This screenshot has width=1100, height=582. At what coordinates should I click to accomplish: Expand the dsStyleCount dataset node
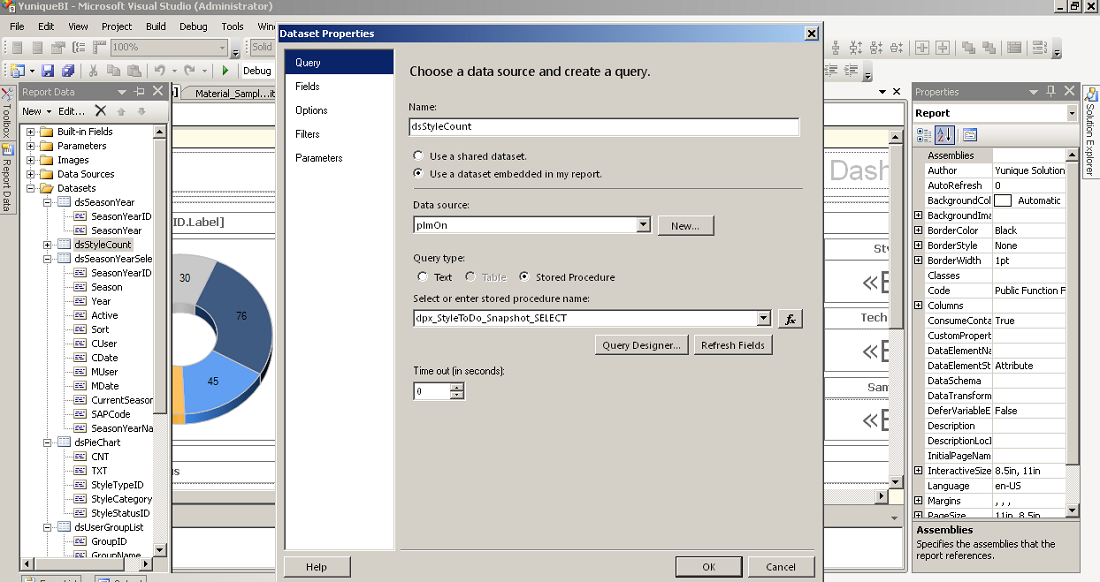point(47,245)
